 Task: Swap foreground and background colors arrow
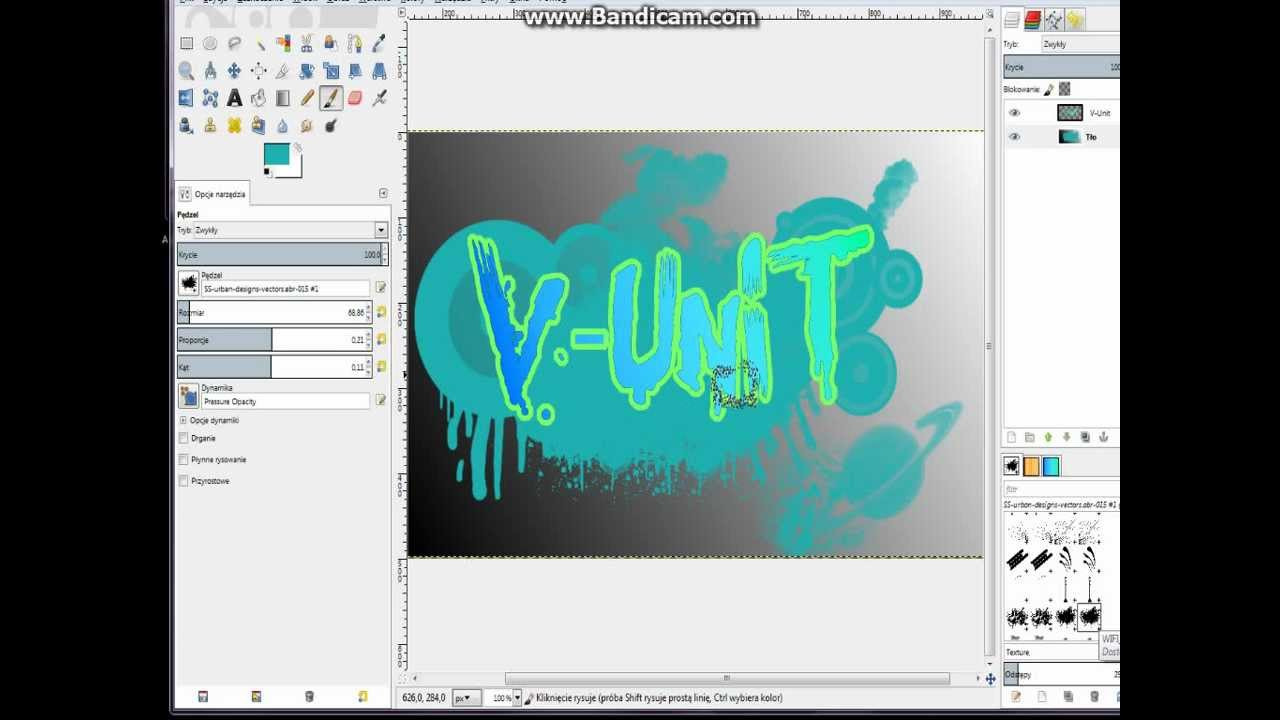[297, 147]
